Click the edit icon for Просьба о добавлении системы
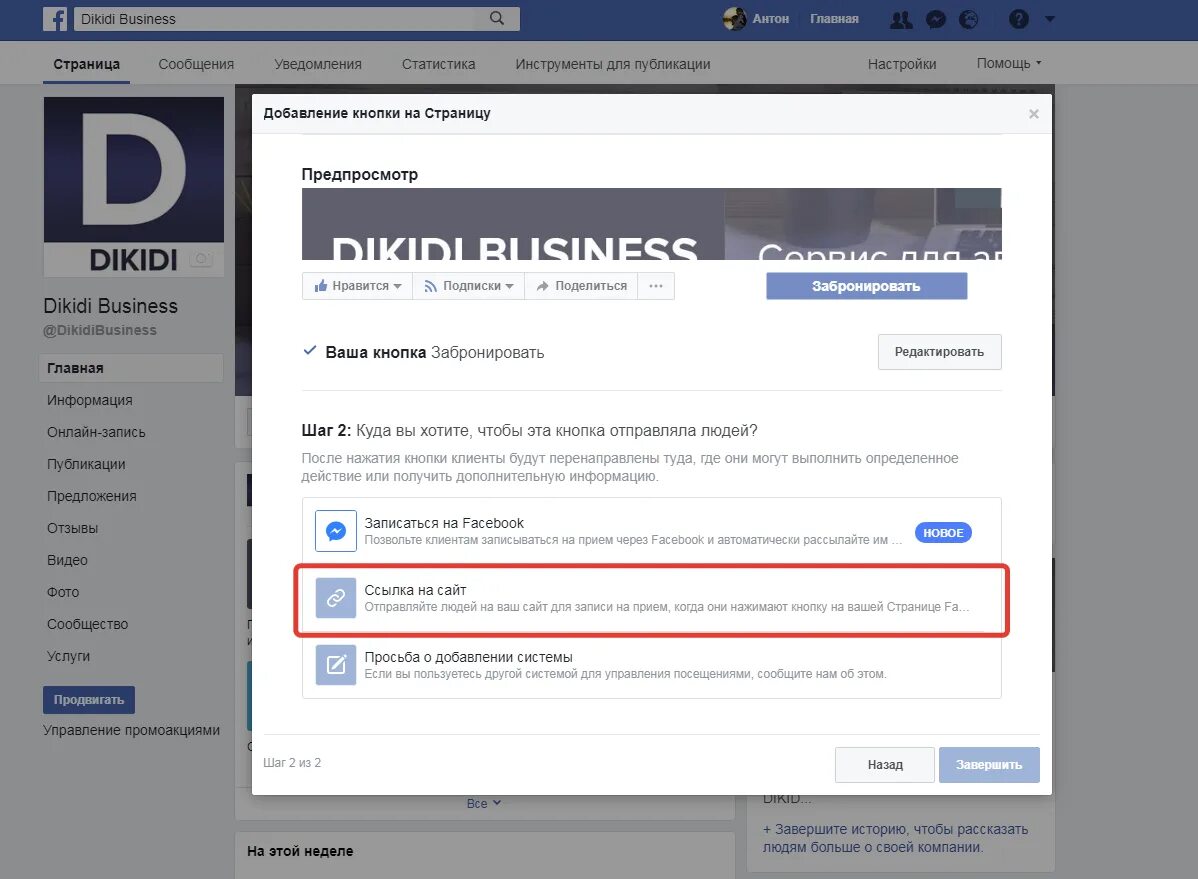This screenshot has height=879, width=1198. pyautogui.click(x=335, y=665)
